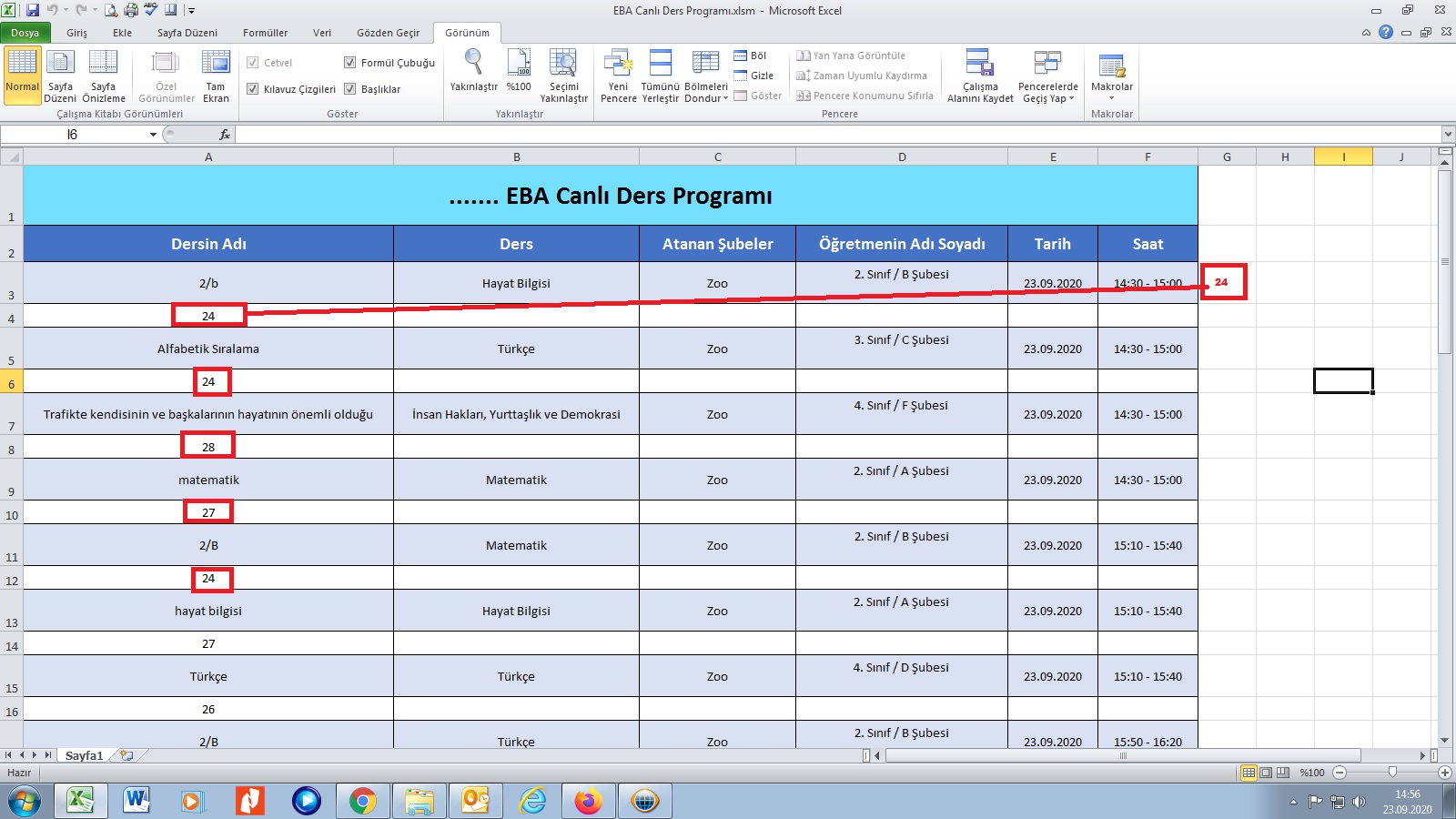The height and width of the screenshot is (819, 1456).
Task: Undo the last action
Action: [x=53, y=10]
